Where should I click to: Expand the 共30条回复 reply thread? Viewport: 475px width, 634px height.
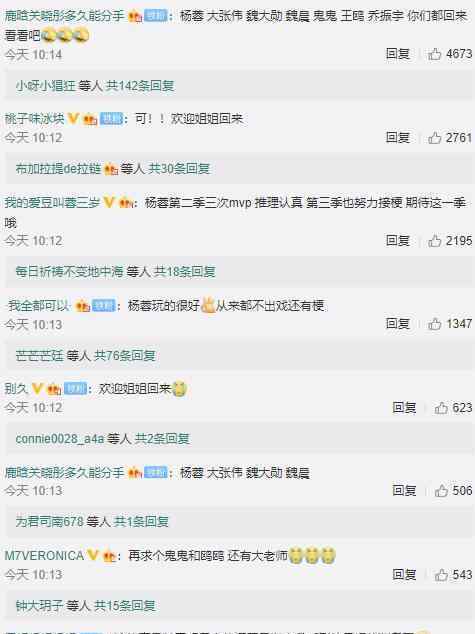[x=179, y=169]
